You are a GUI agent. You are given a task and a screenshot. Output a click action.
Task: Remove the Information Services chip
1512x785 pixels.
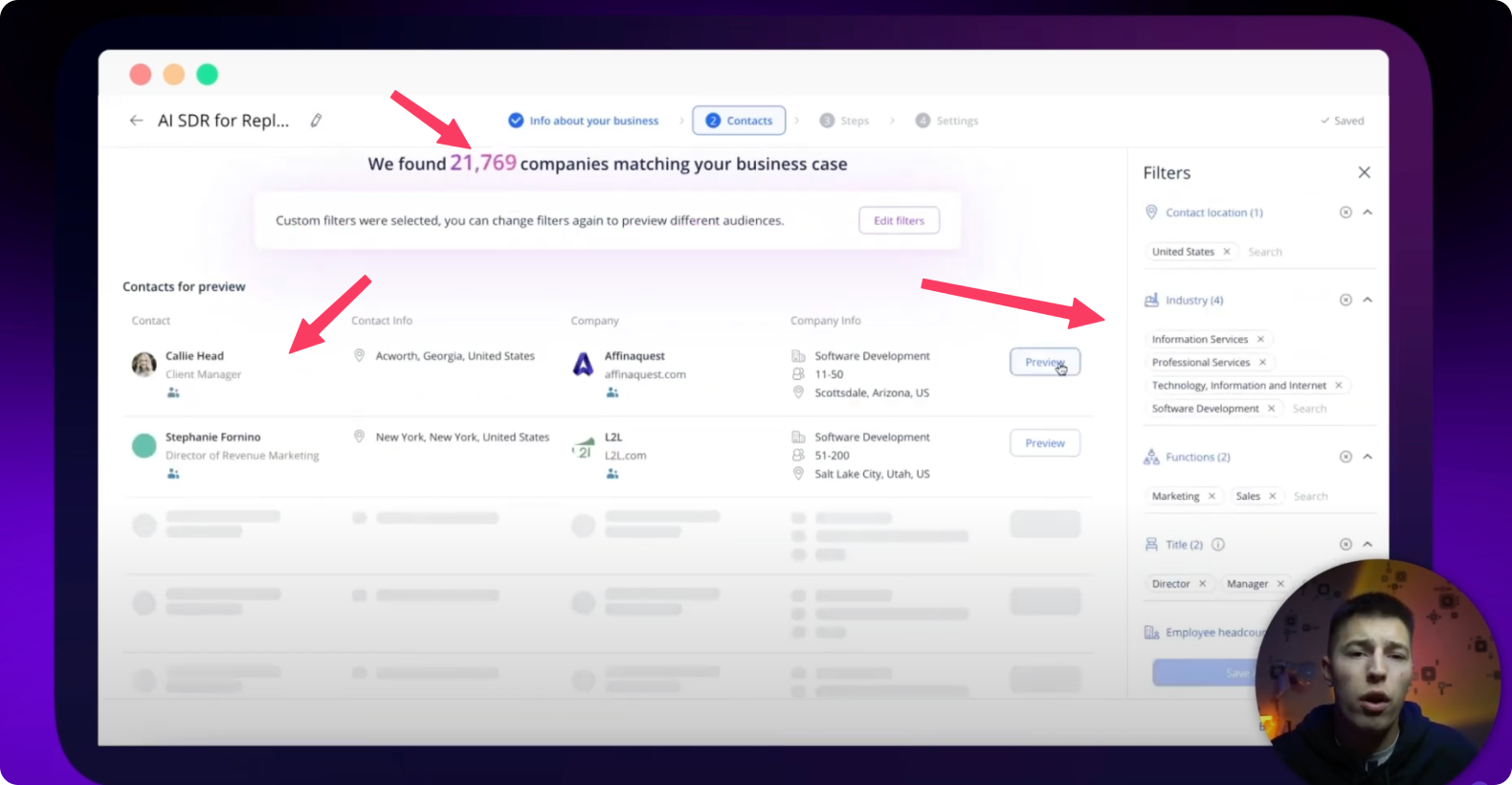(x=1260, y=339)
